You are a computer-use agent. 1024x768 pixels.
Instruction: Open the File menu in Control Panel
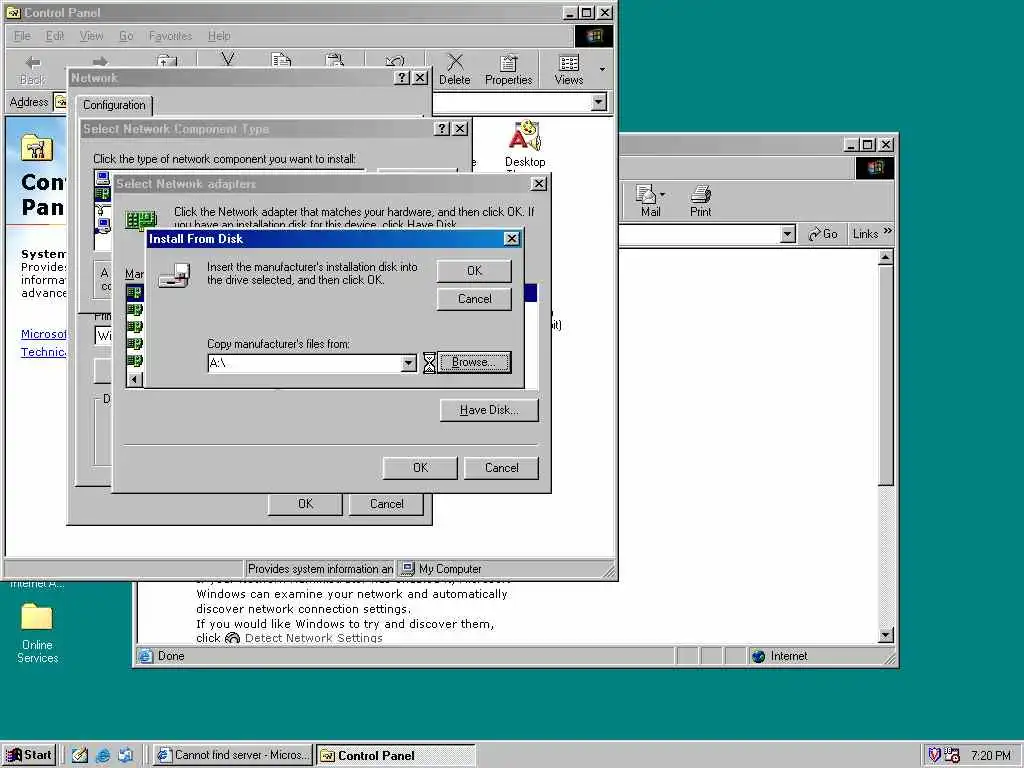[22, 36]
